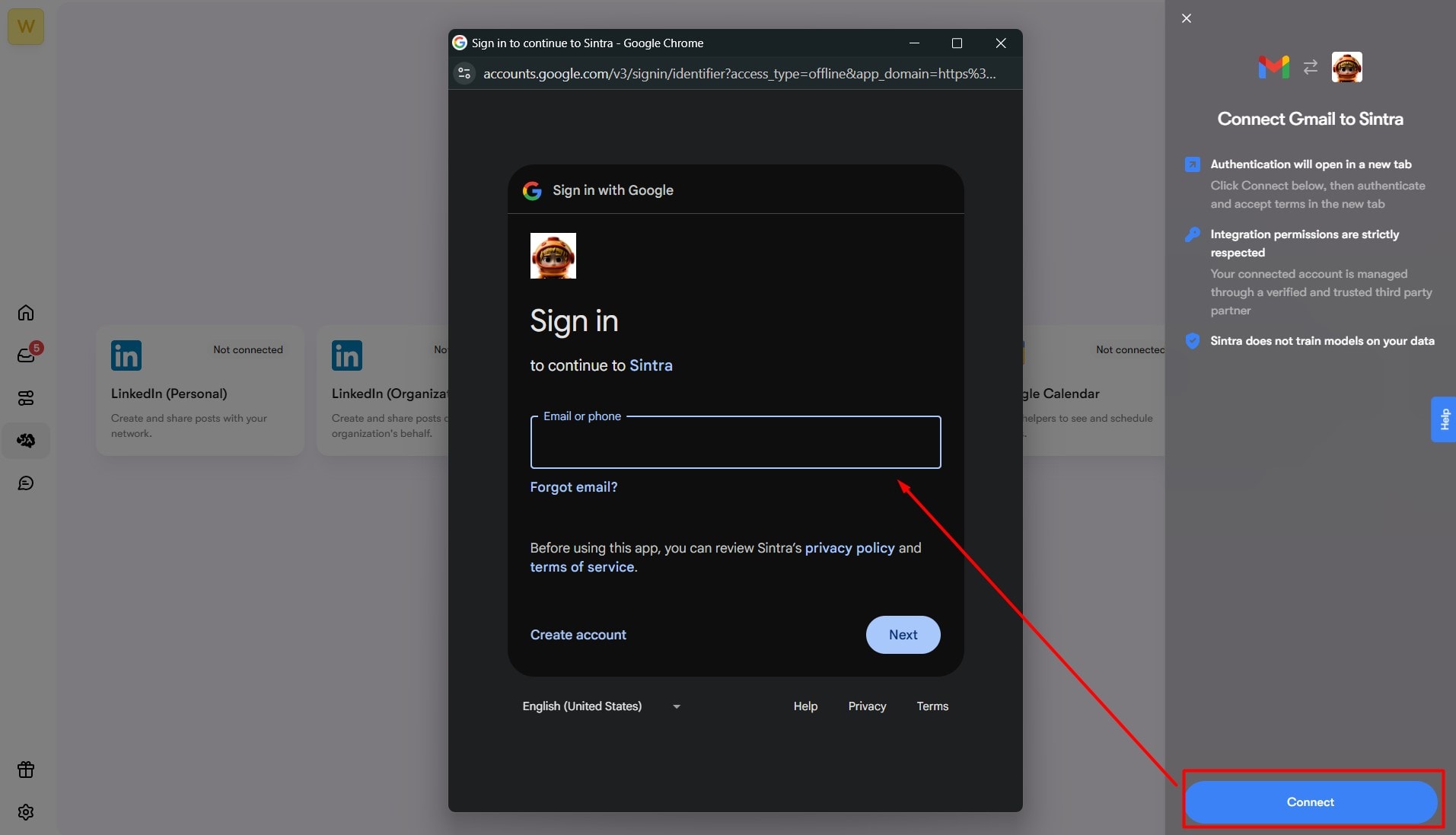Screen dimensions: 1456x835
Task: Select the highlighted brain helpers sidebar icon
Action: click(26, 440)
